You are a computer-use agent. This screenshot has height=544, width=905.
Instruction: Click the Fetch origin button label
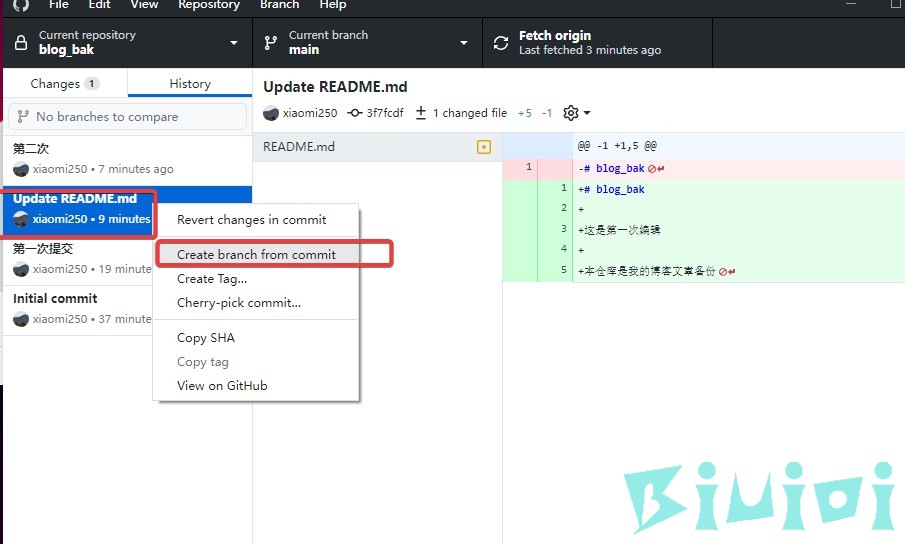click(555, 36)
